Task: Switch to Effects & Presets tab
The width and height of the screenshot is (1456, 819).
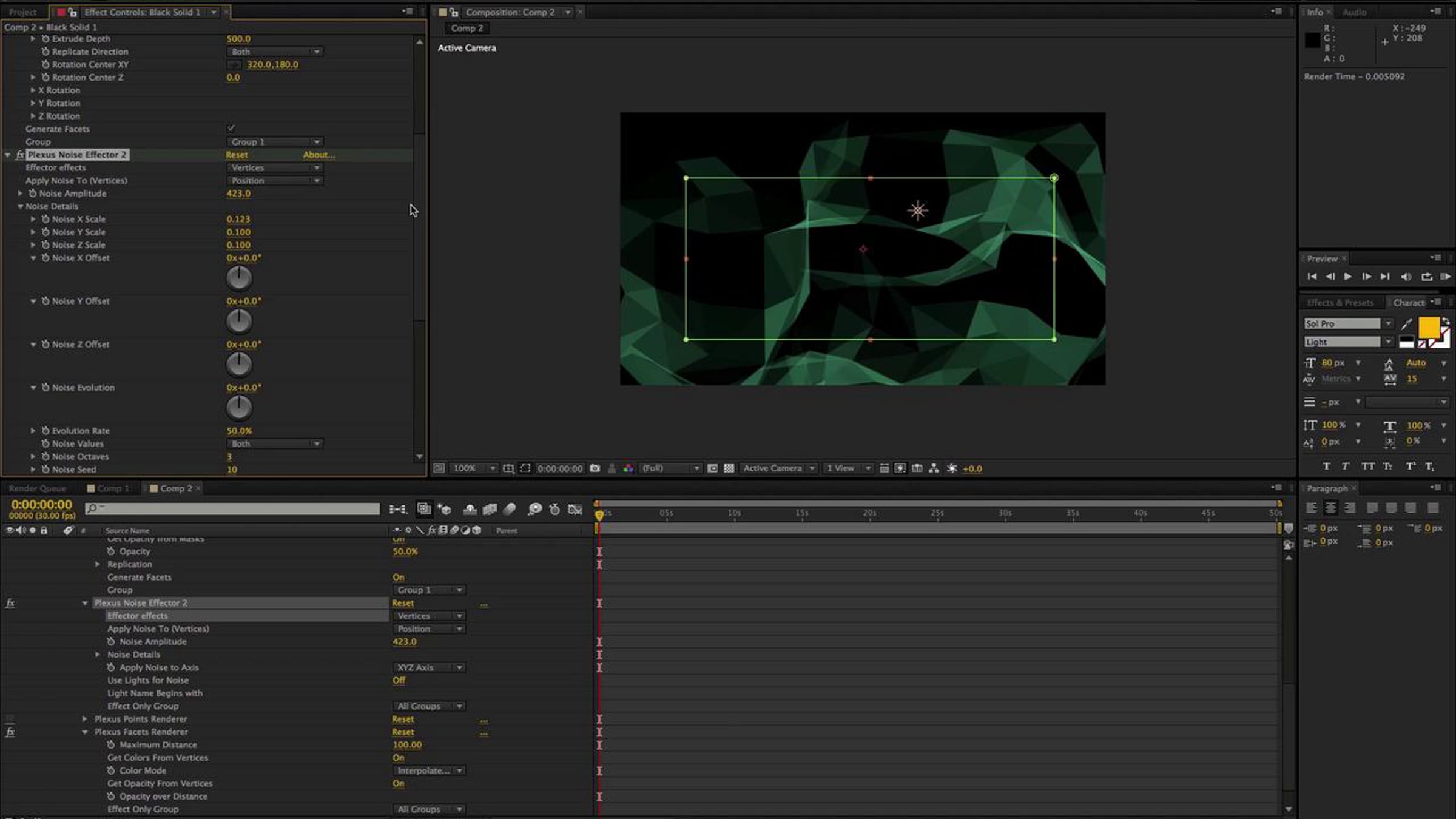Action: (x=1340, y=303)
